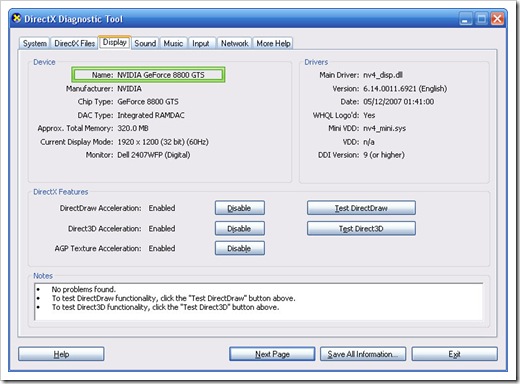Click the 320.0 MB memory value

click(x=133, y=128)
